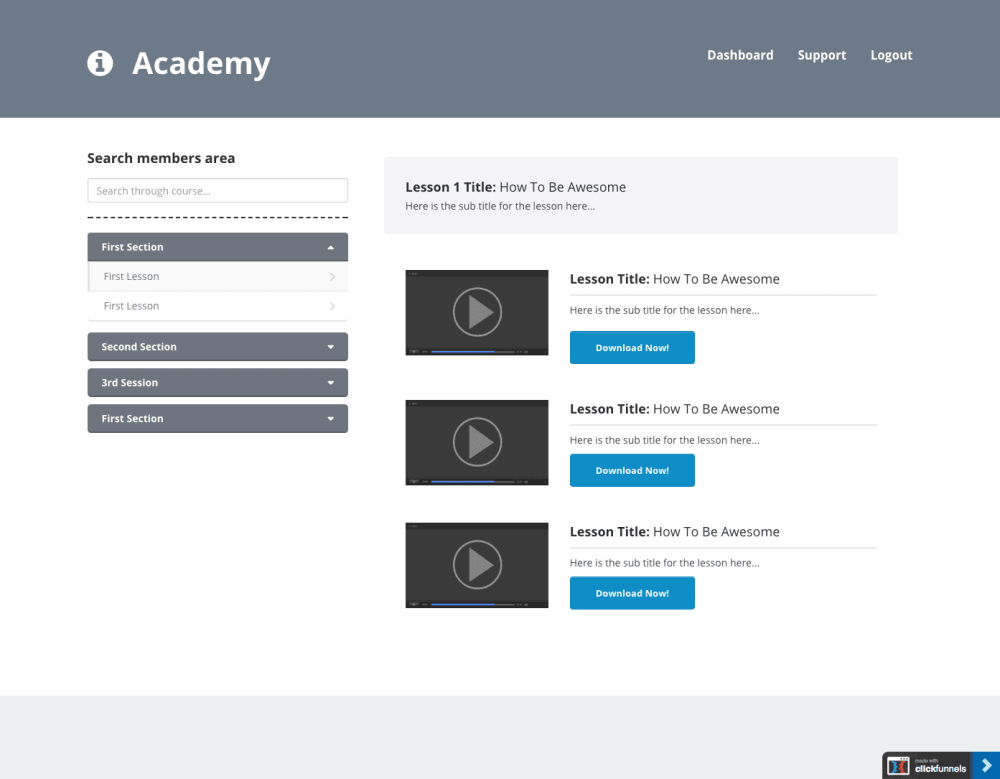Click Logout in the header

pos(891,55)
